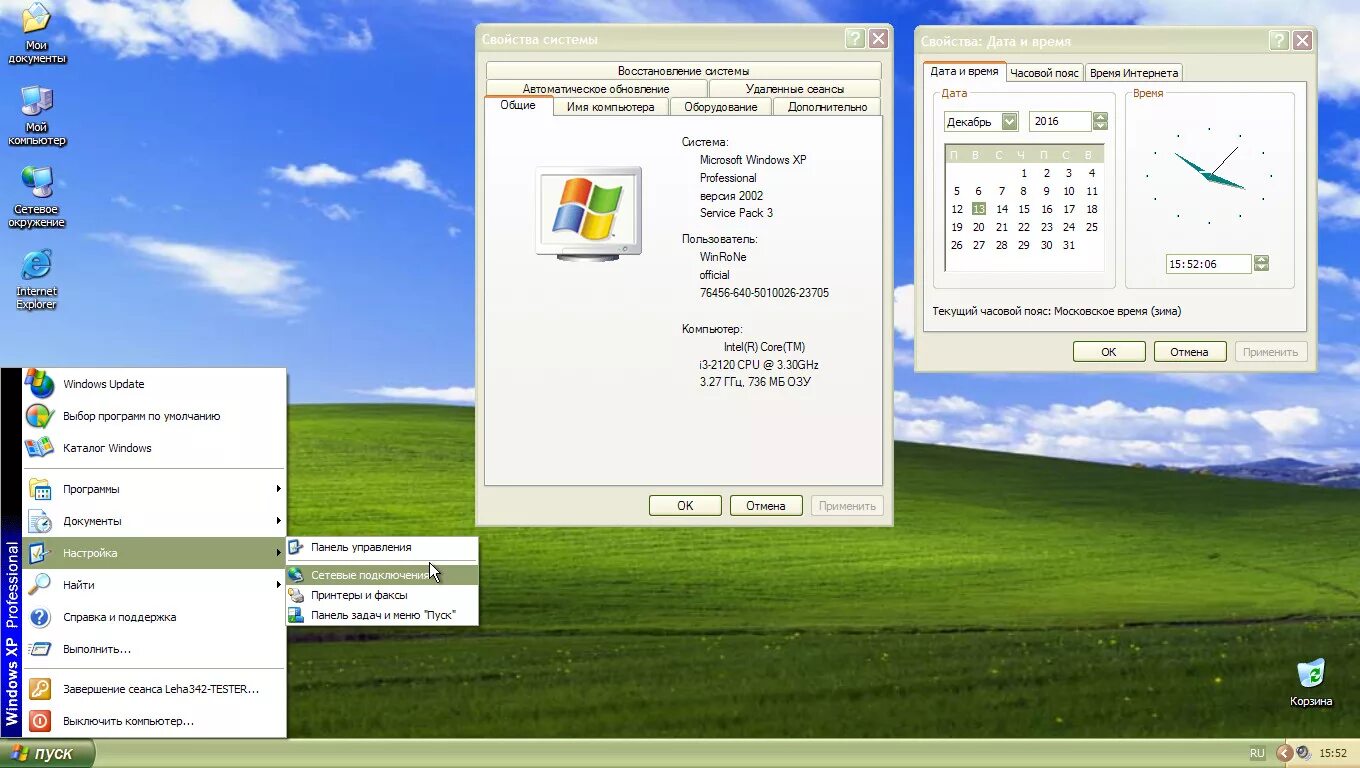
Task: Click OK in the System Properties window
Action: coord(685,506)
